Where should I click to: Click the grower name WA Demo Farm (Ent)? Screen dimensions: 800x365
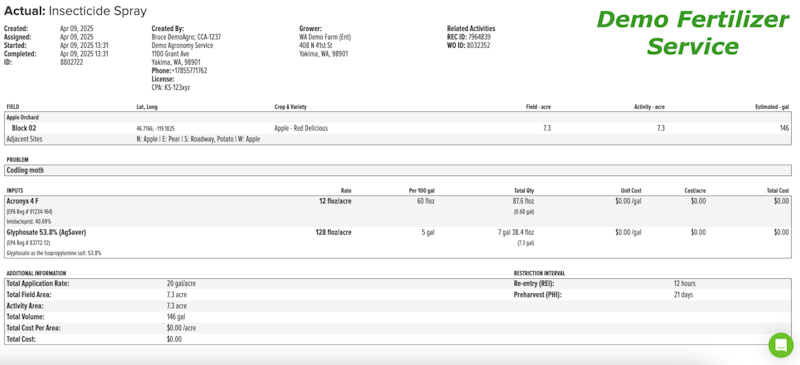click(325, 37)
